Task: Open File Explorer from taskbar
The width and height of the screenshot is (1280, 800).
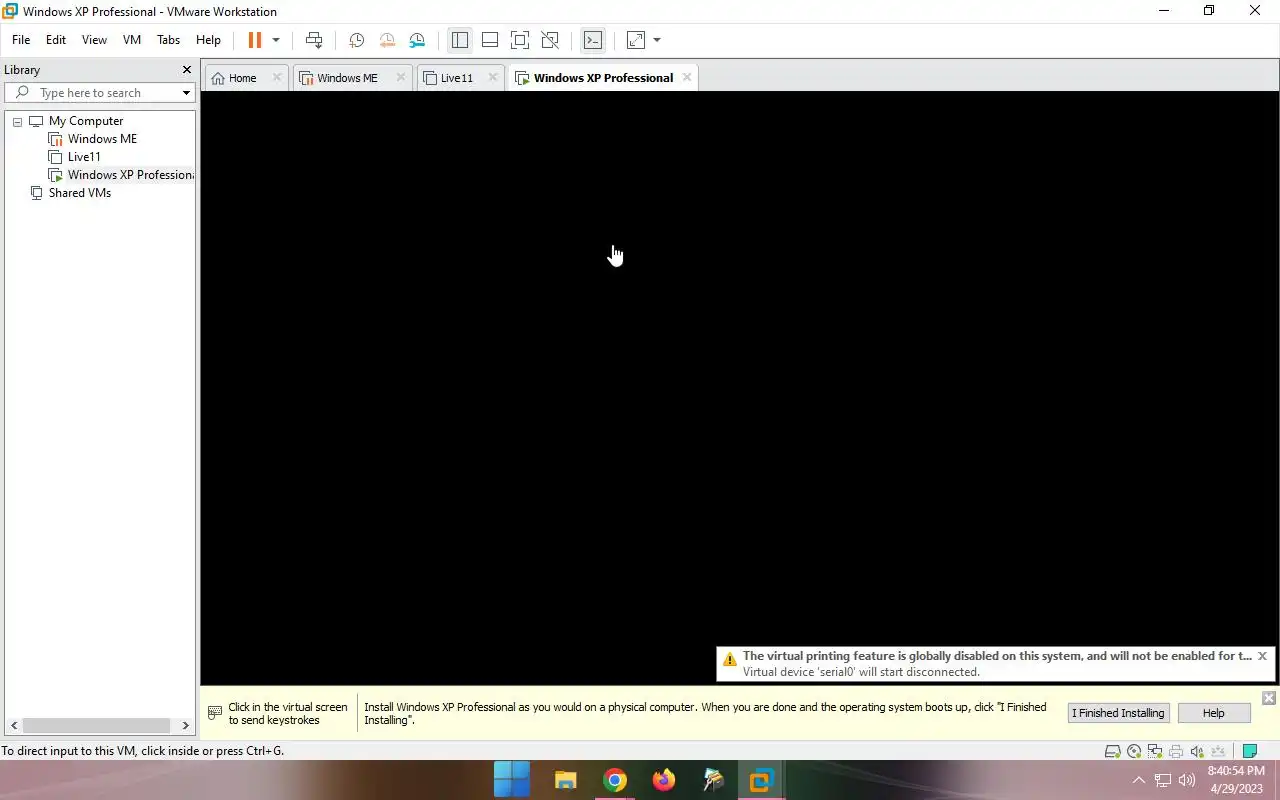Action: pyautogui.click(x=566, y=780)
